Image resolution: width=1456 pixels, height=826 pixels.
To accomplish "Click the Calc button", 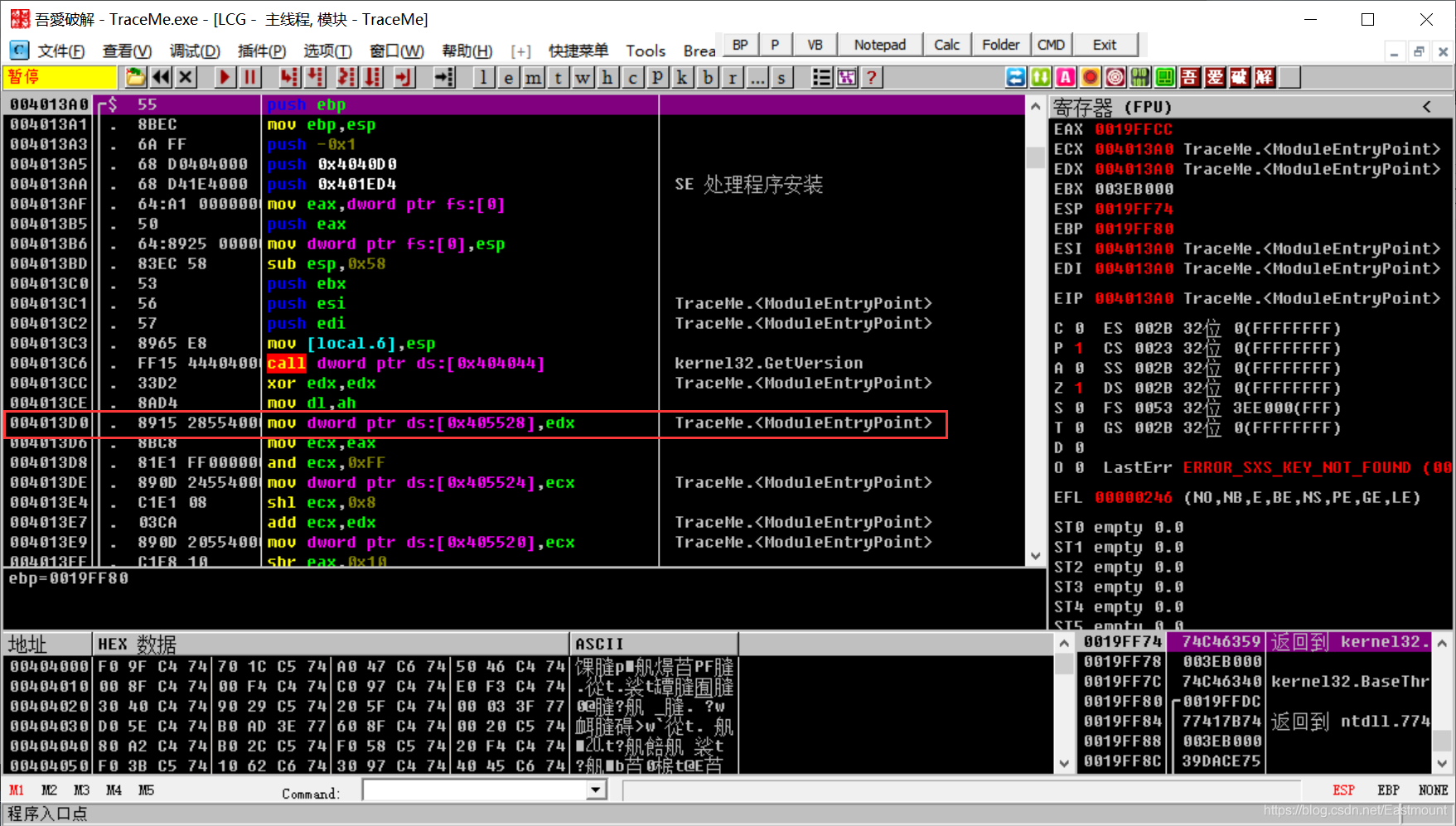I will [947, 45].
